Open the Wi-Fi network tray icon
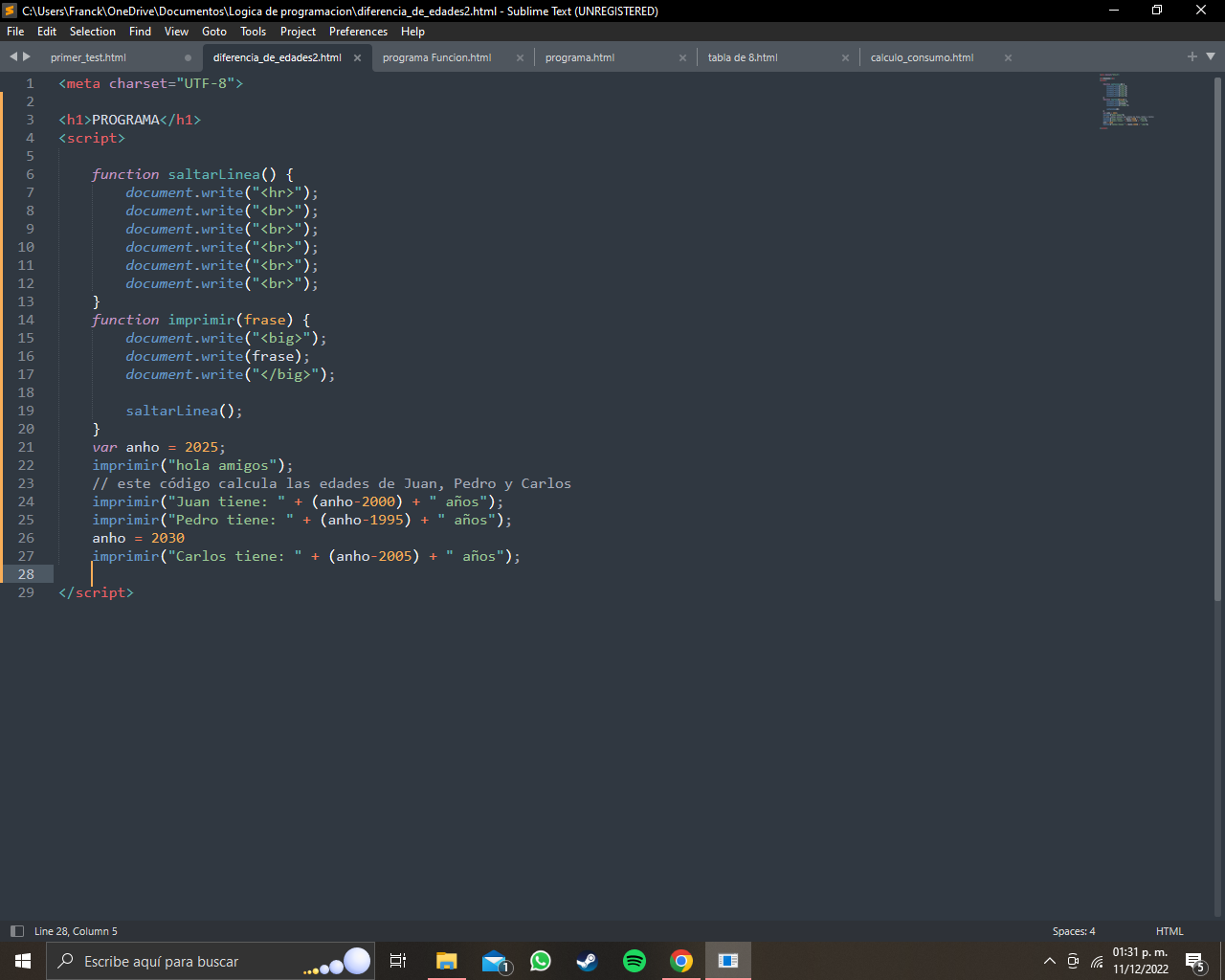The image size is (1225, 980). pos(1097,961)
